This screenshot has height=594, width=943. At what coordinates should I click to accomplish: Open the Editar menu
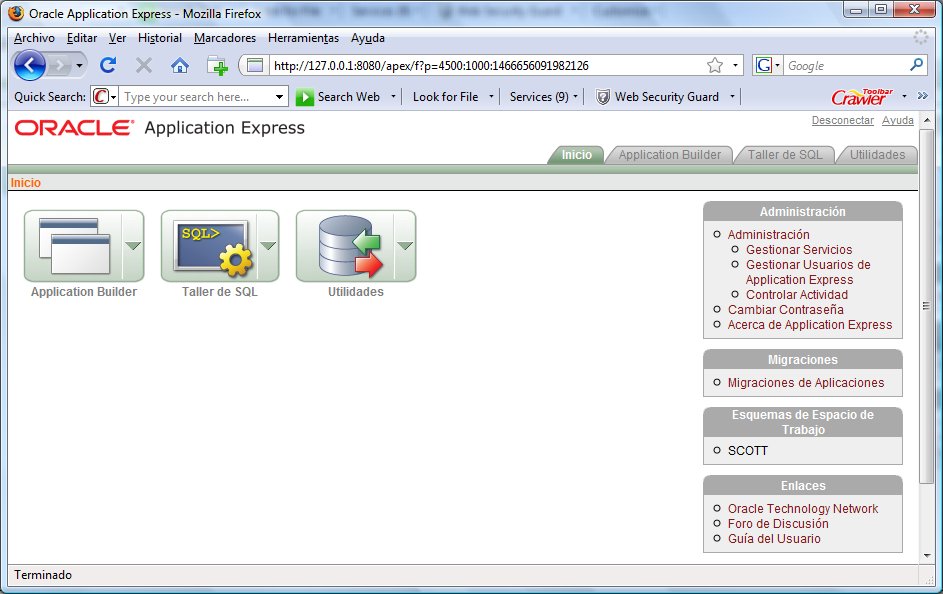82,38
